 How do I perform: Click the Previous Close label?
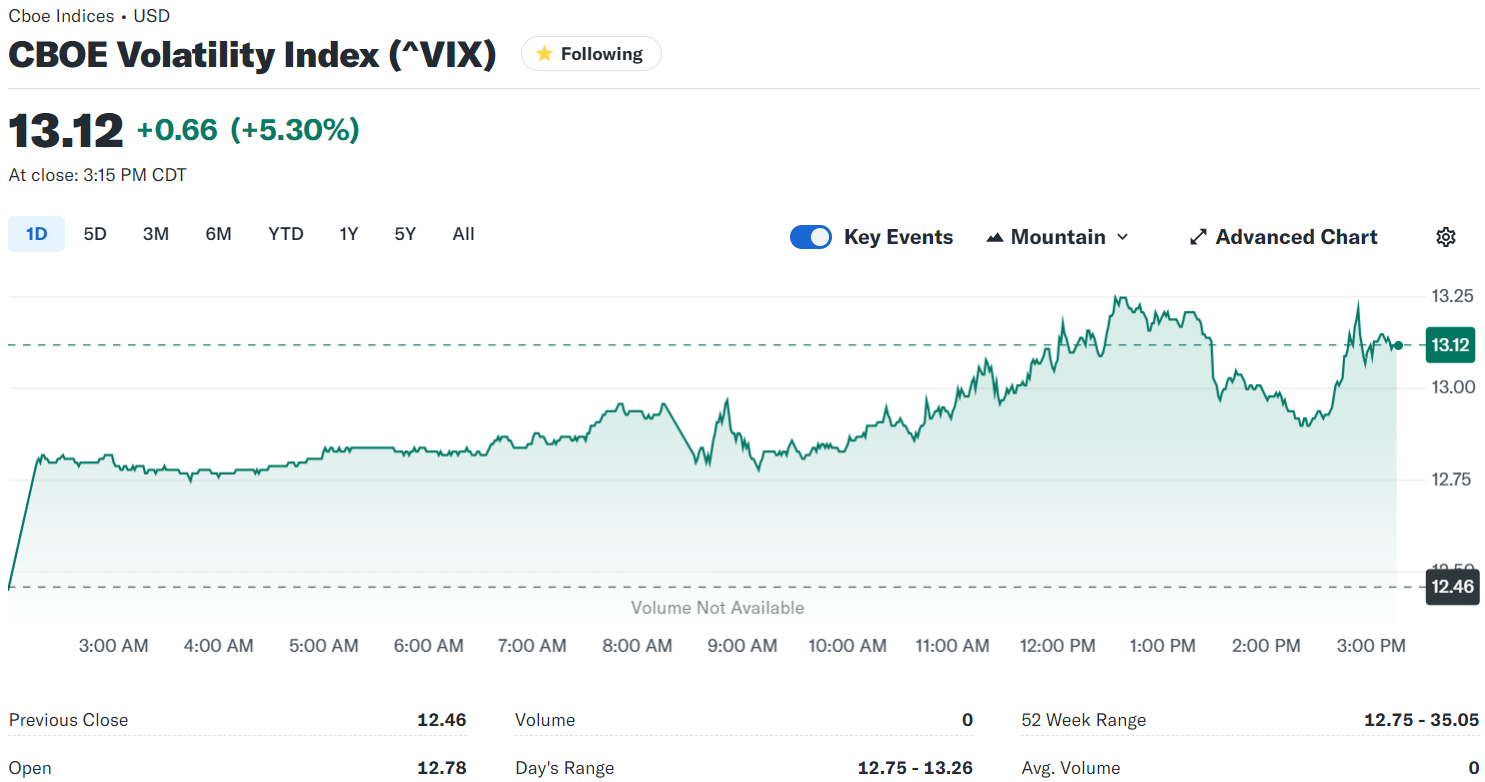pos(69,720)
